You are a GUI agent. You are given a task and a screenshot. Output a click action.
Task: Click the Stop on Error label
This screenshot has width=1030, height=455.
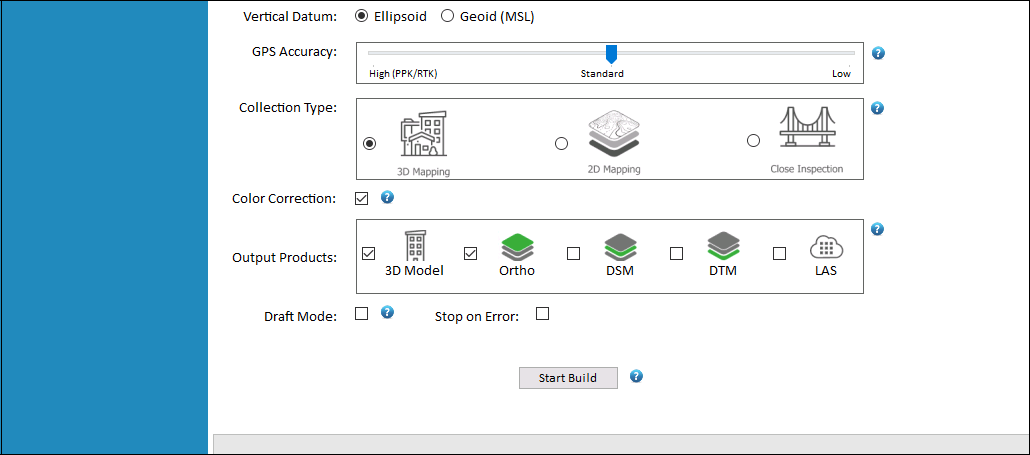click(x=477, y=317)
